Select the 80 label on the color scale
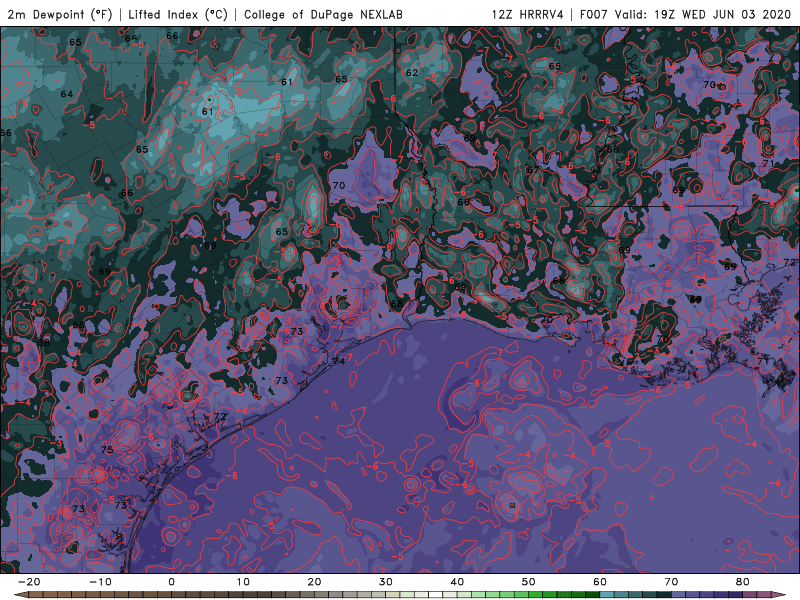Image resolution: width=800 pixels, height=600 pixels. click(x=743, y=582)
